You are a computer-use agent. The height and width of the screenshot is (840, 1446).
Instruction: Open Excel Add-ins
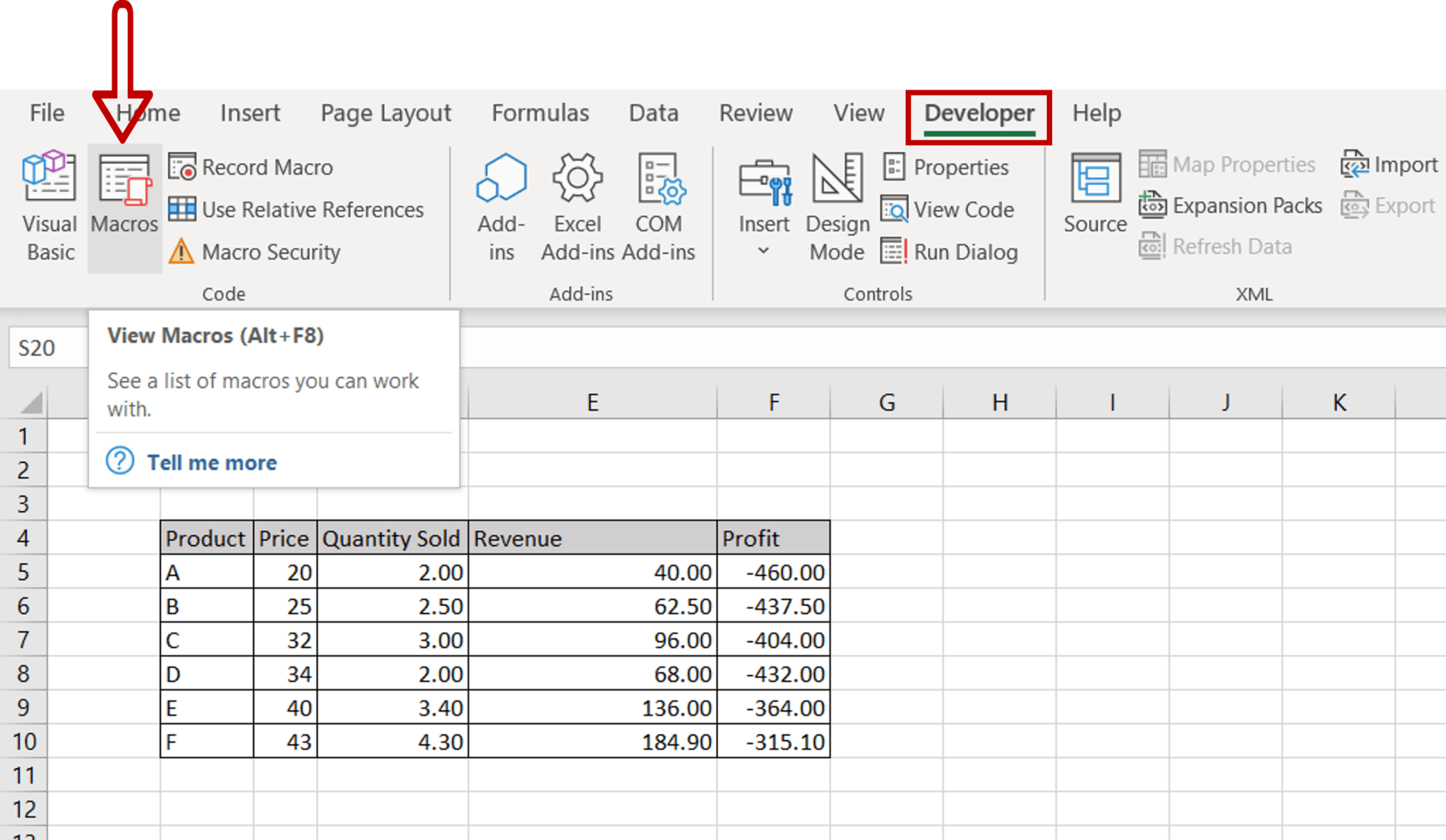pos(577,205)
